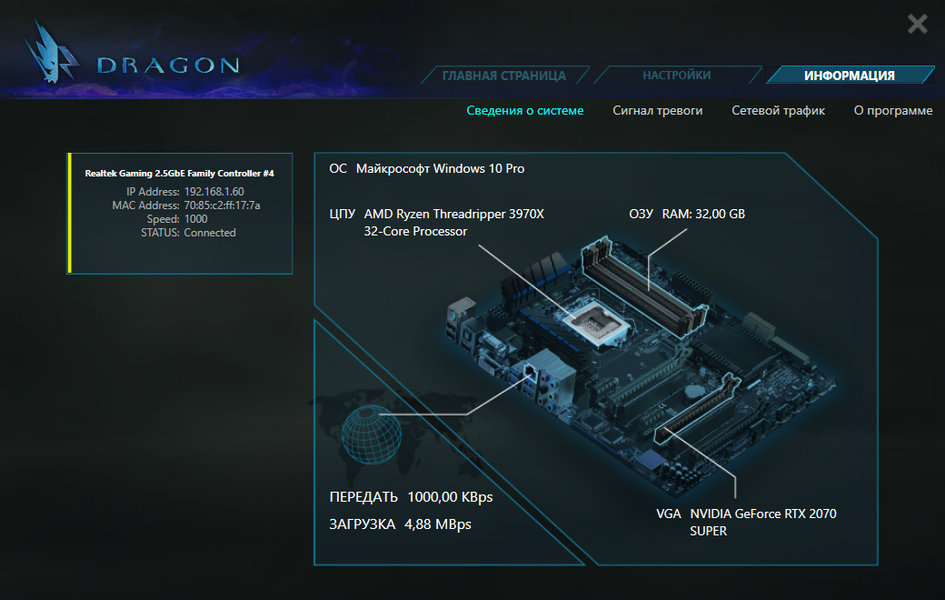The height and width of the screenshot is (600, 945).
Task: Switch to the НАСТРОЙКИ tab
Action: pyautogui.click(x=677, y=75)
